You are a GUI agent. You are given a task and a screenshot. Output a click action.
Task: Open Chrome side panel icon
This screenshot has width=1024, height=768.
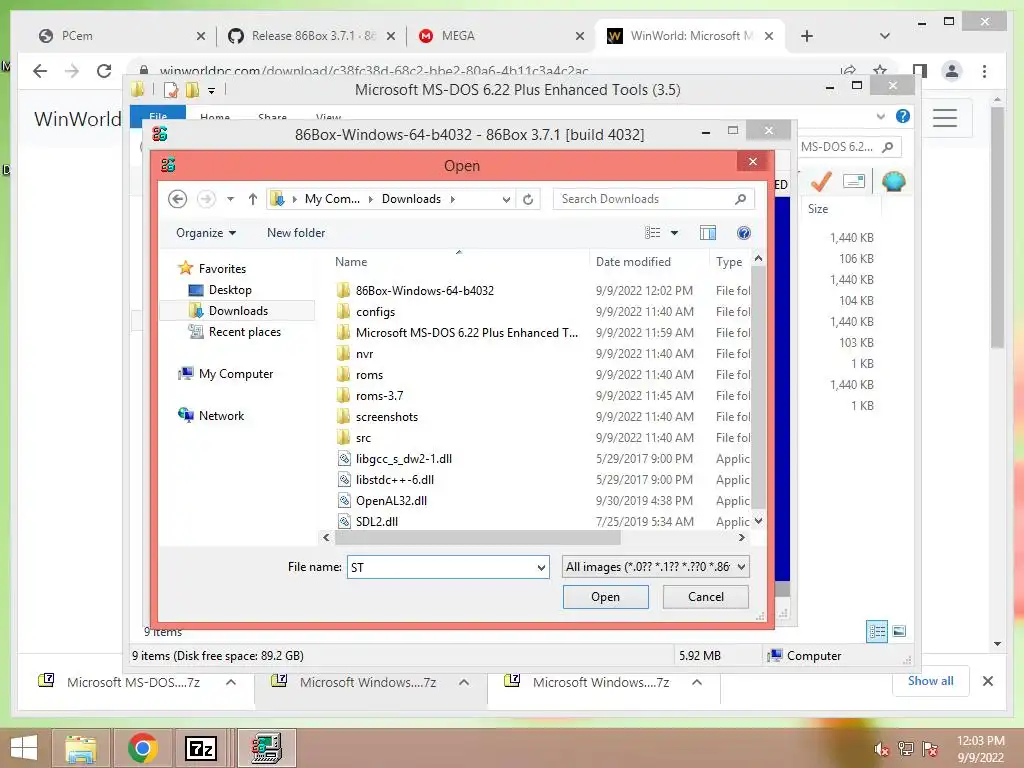click(x=920, y=71)
